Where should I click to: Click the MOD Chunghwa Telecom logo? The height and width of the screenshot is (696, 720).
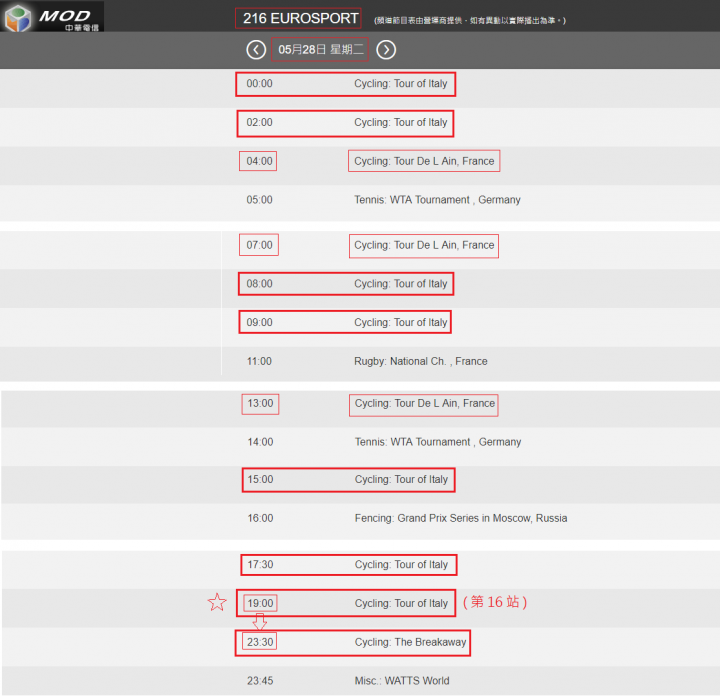click(52, 17)
